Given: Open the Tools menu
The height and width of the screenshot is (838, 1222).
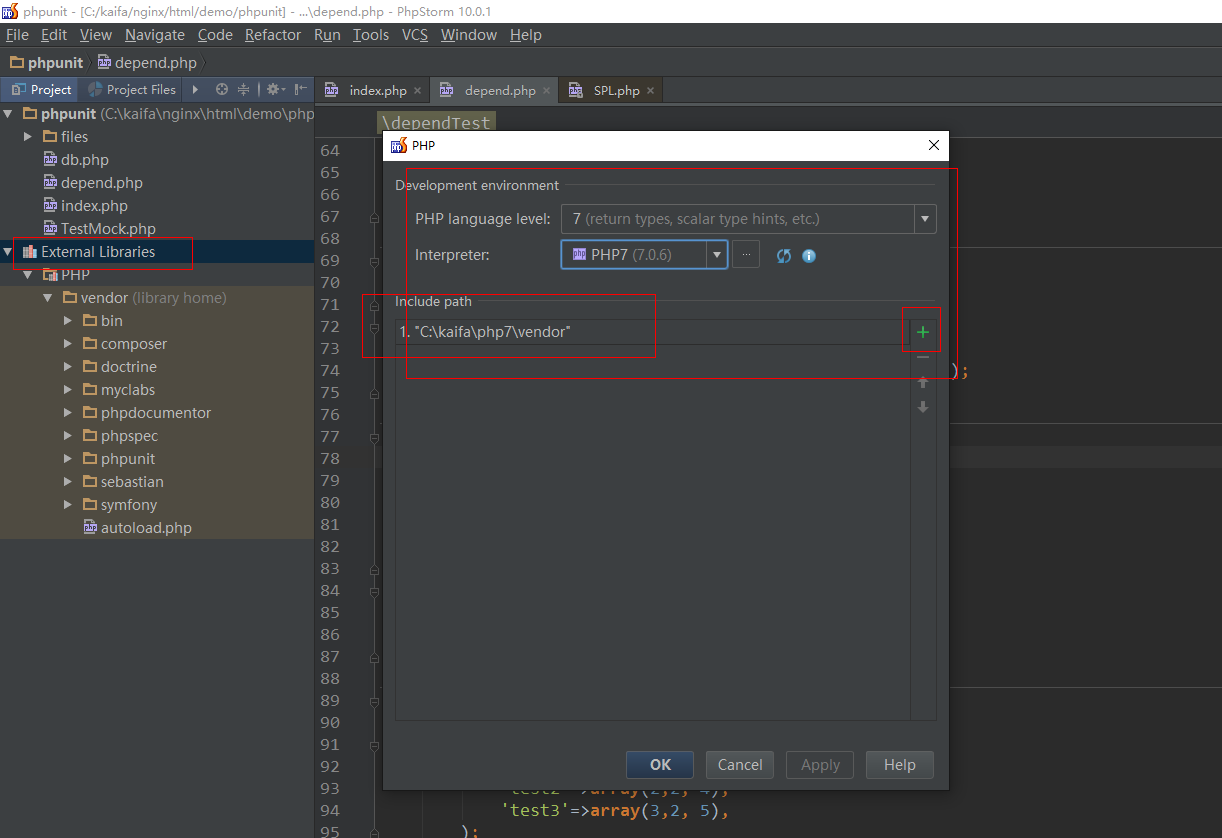Looking at the screenshot, I should pos(371,35).
